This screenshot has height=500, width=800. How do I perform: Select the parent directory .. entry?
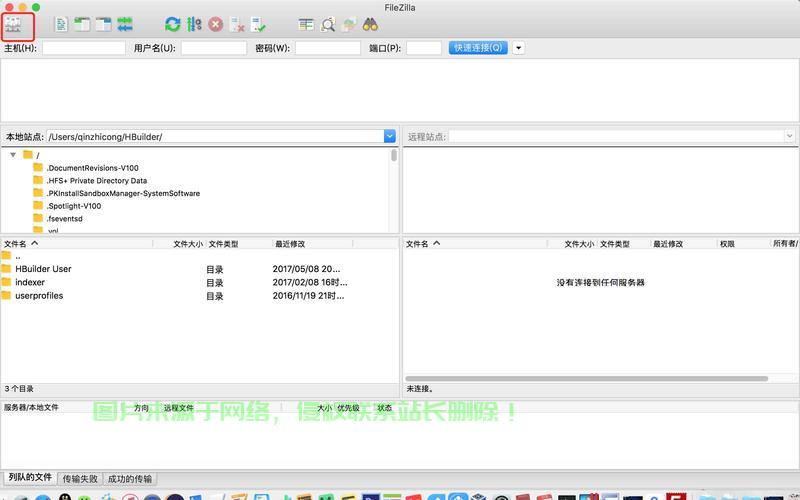[x=199, y=256]
